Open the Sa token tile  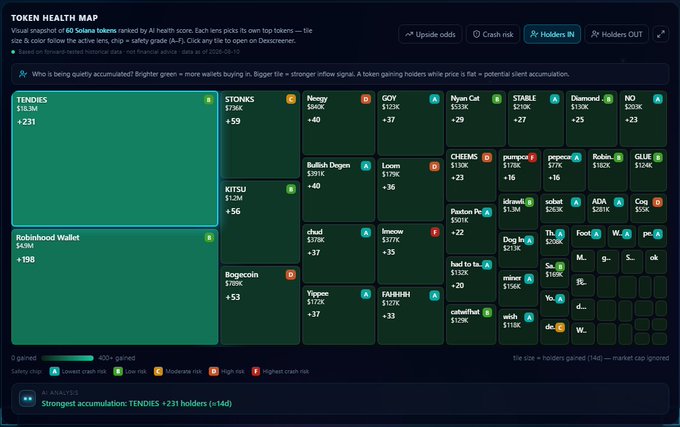point(555,273)
